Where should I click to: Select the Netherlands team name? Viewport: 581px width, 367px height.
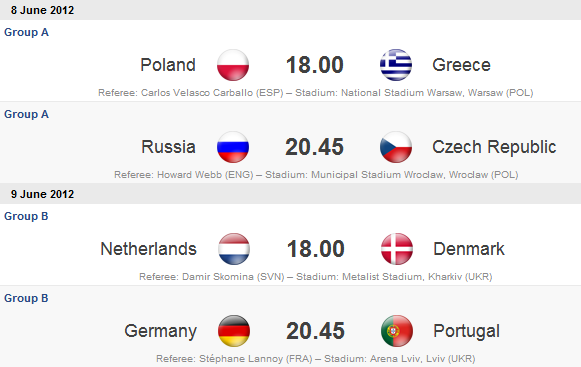pos(149,249)
